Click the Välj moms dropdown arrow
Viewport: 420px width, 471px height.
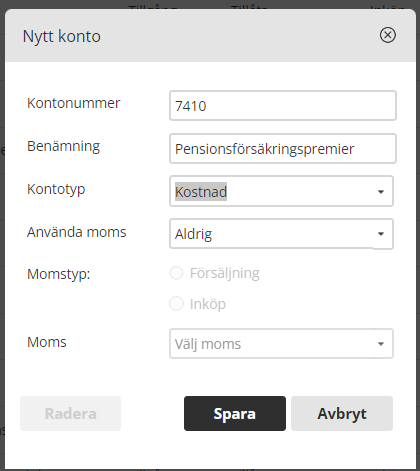coord(381,344)
